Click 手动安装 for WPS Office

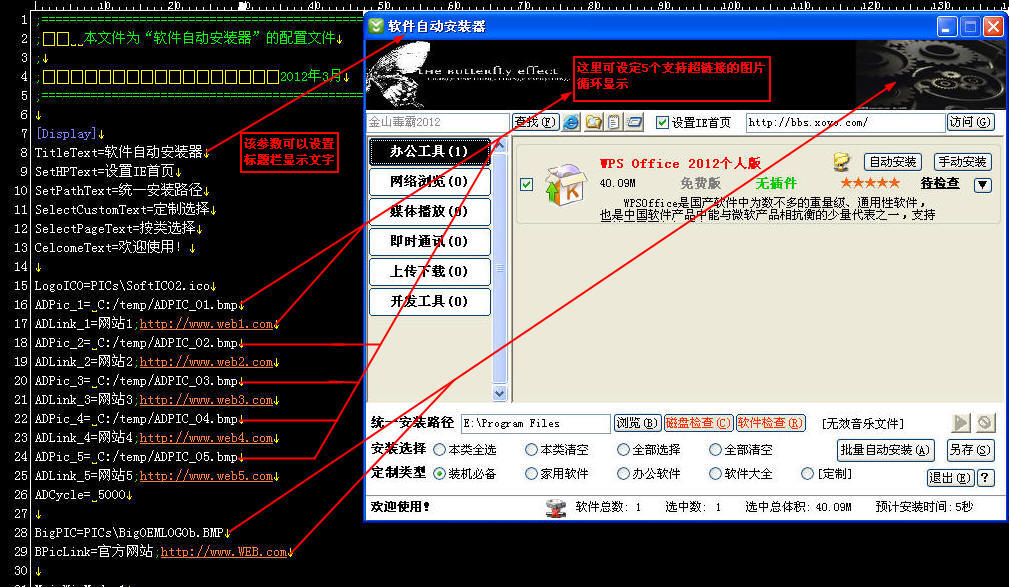[x=962, y=162]
